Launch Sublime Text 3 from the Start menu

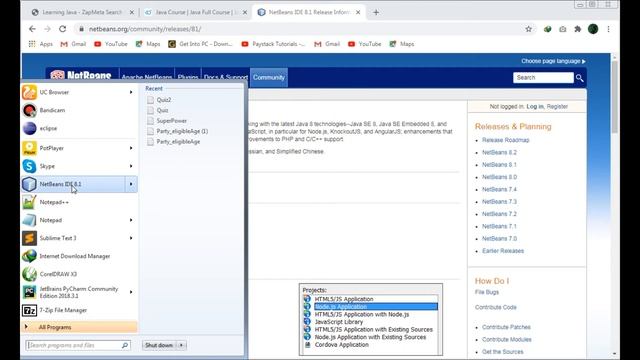tap(80, 238)
